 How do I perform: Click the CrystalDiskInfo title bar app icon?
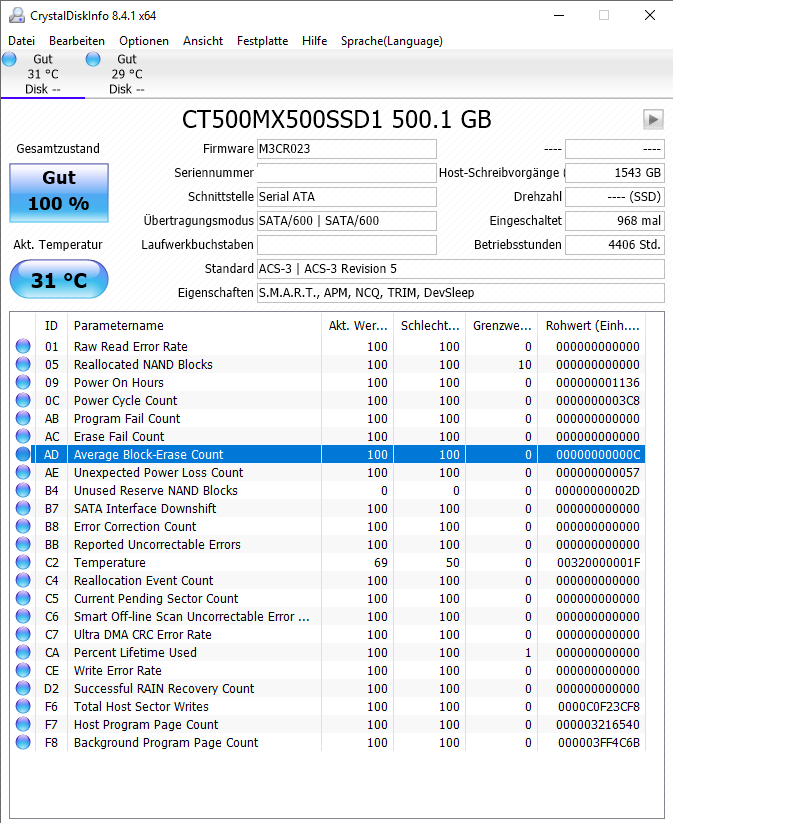17,15
